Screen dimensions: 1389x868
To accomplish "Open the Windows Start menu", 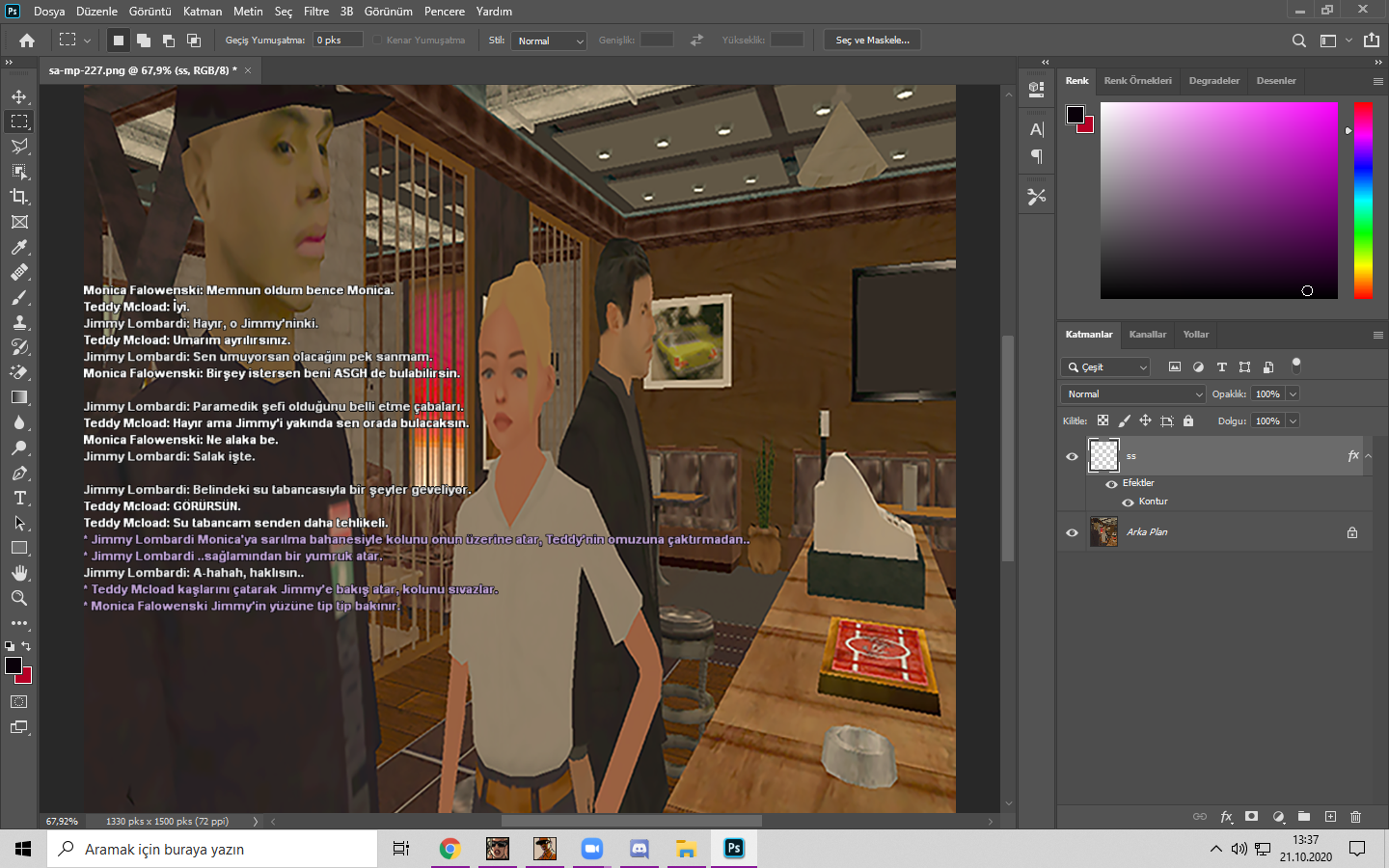I will [x=23, y=849].
